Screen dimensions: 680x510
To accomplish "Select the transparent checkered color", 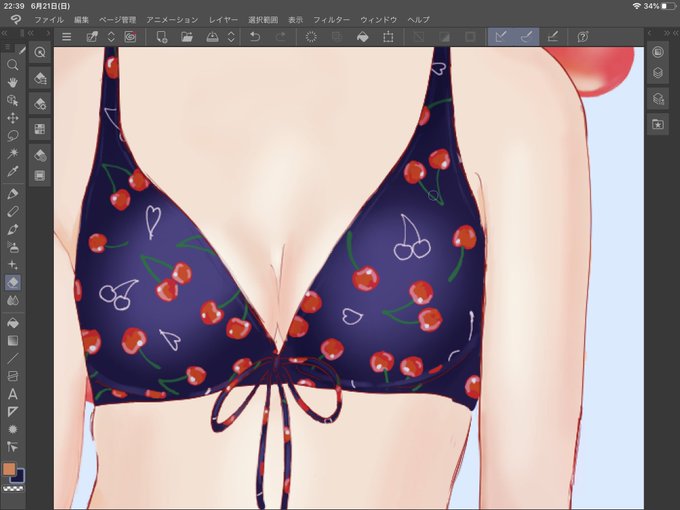I will click(x=13, y=488).
